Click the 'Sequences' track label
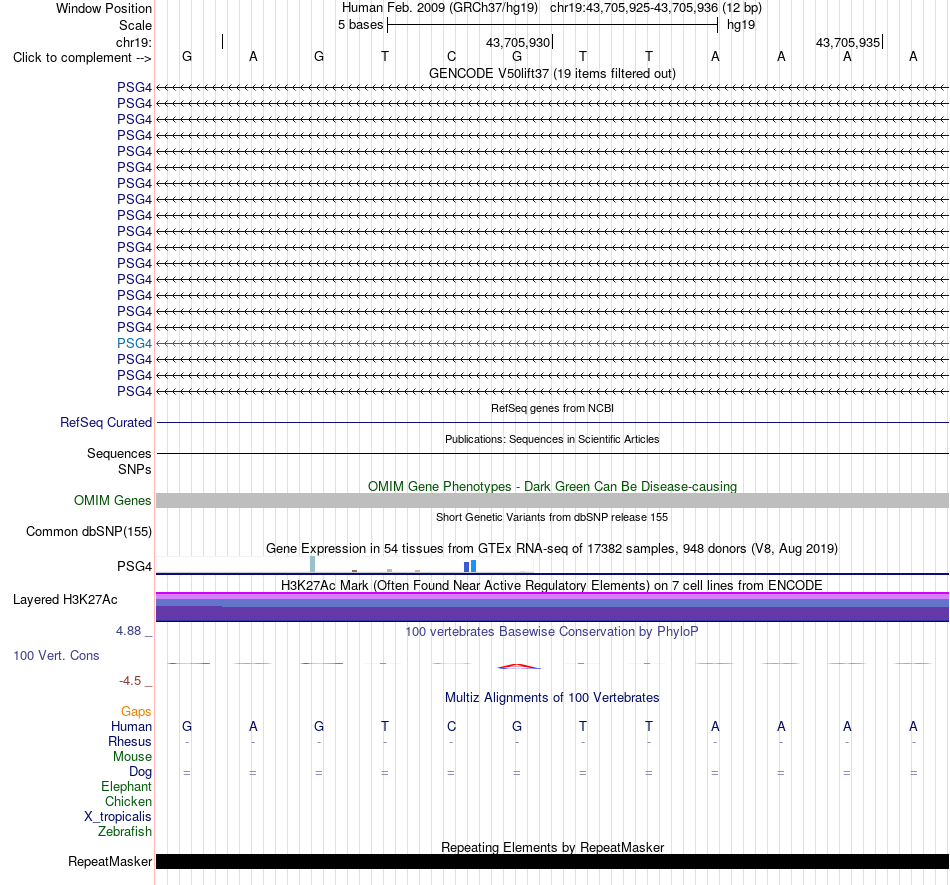 click(119, 453)
